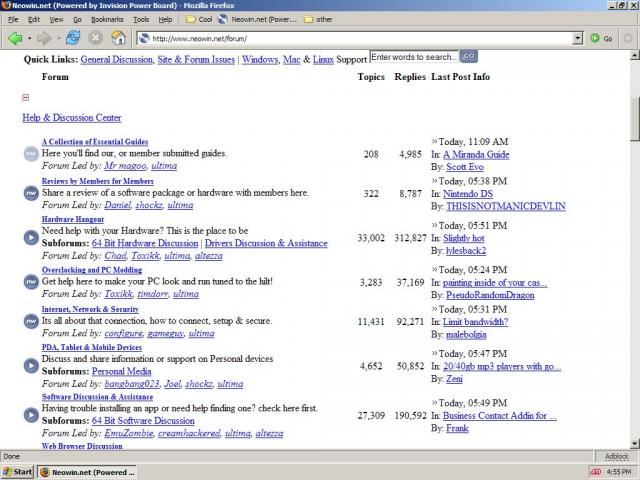Viewport: 640px width, 480px height.
Task: Click the Stop loading icon
Action: (96, 38)
